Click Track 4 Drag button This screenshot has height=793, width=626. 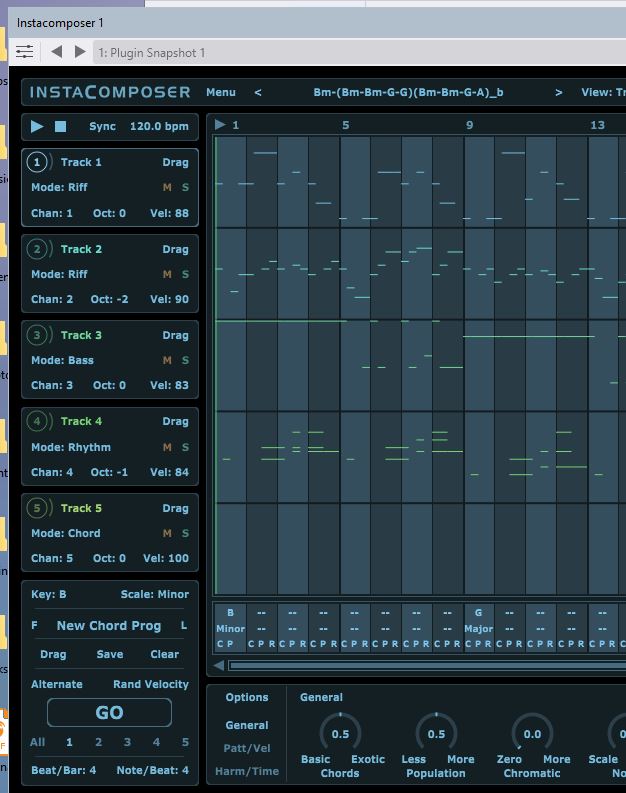point(175,421)
